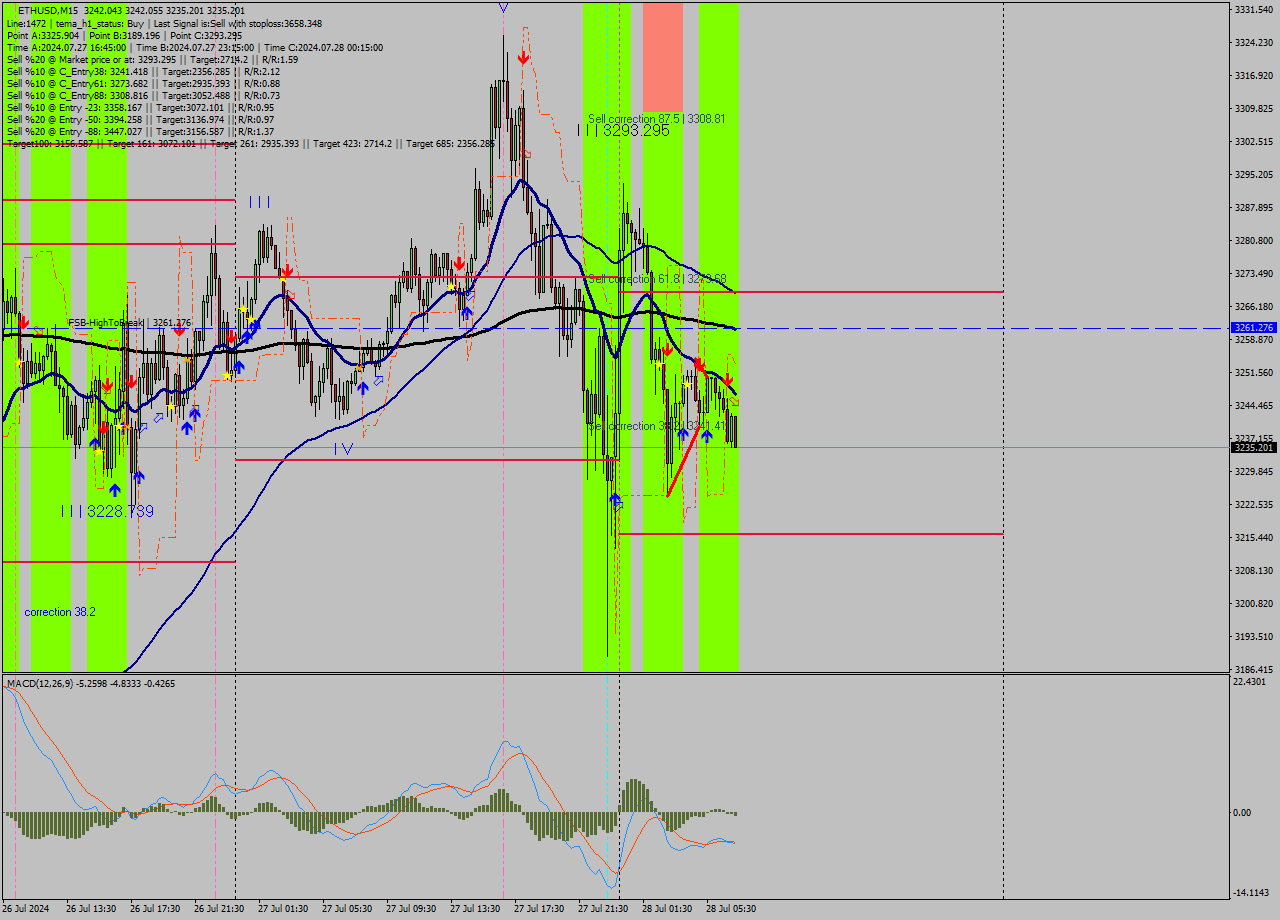
Task: Click the 3251.560 price axis value
Action: 1253,372
